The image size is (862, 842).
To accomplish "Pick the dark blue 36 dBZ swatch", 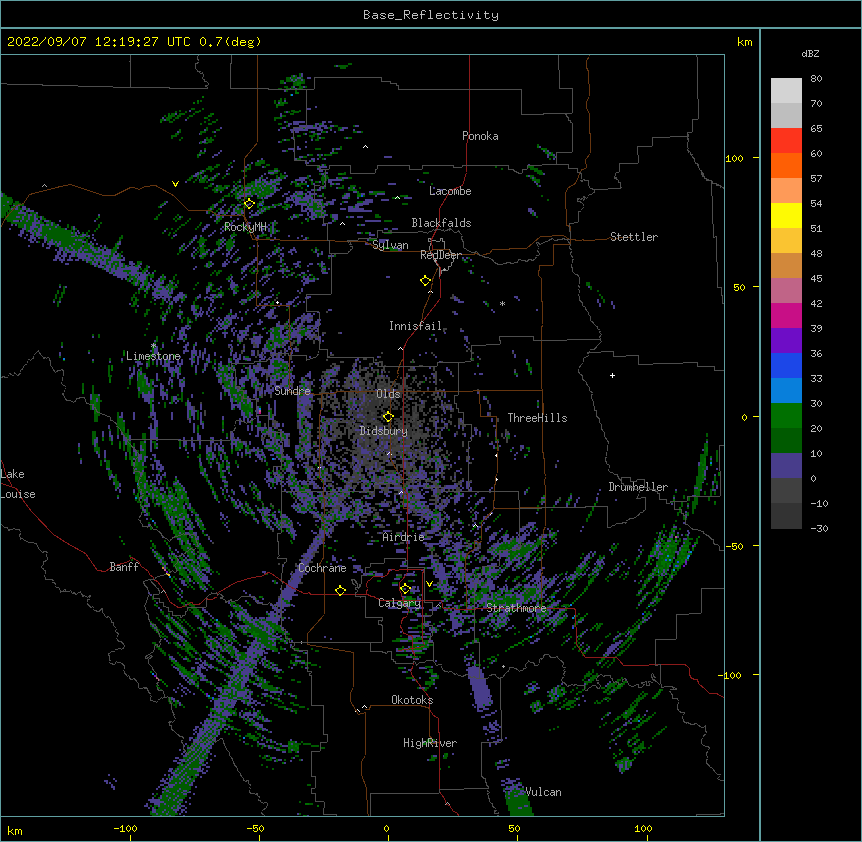I will (786, 365).
